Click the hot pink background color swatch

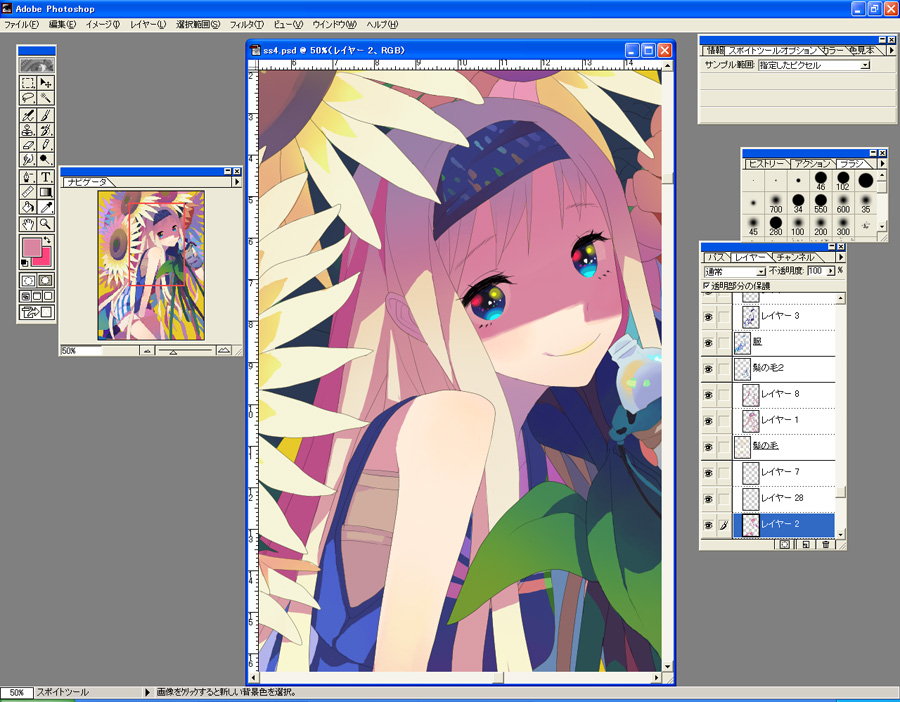(45, 258)
